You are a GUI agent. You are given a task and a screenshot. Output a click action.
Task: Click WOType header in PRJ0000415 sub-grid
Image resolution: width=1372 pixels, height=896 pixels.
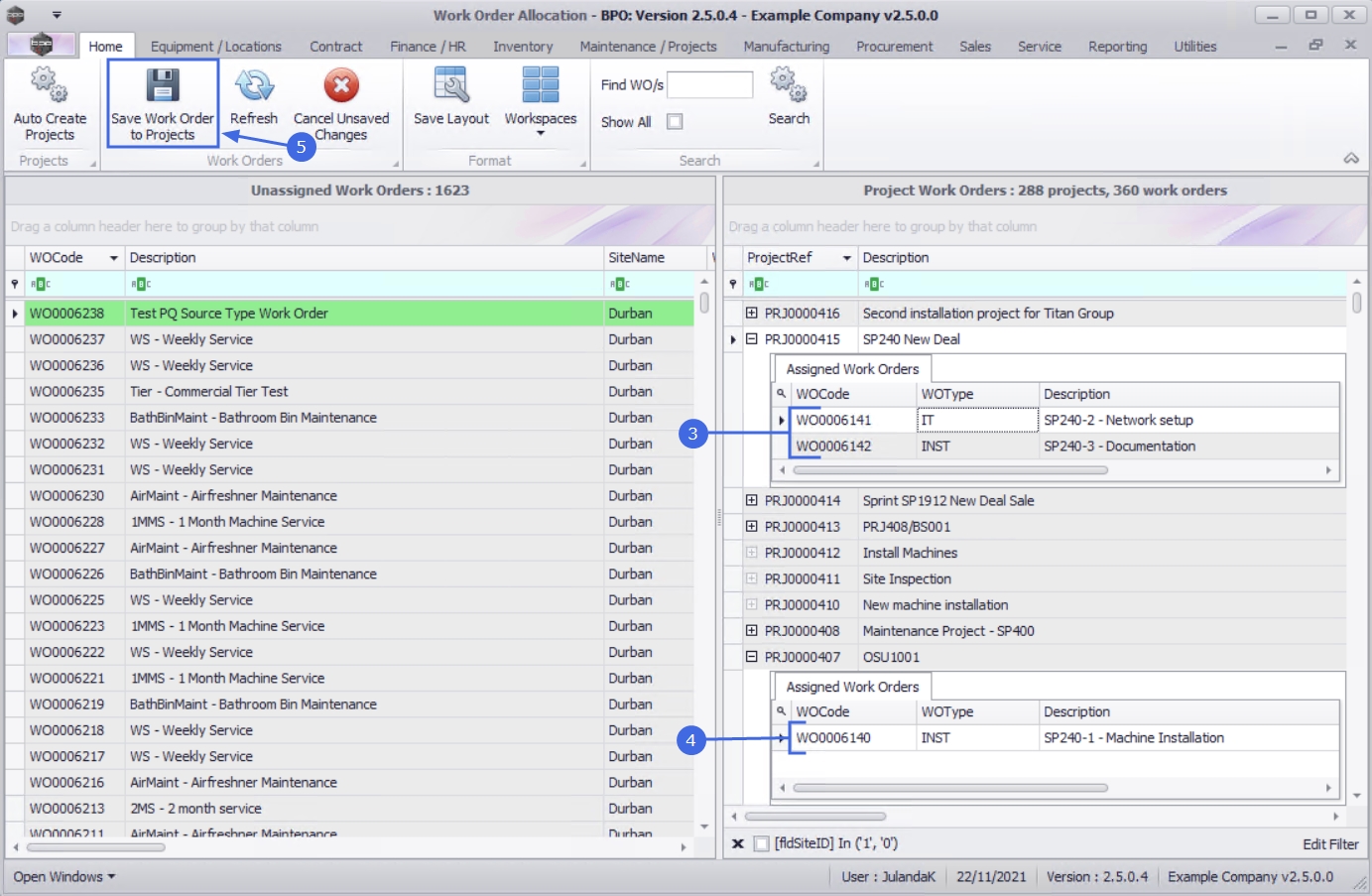point(977,394)
